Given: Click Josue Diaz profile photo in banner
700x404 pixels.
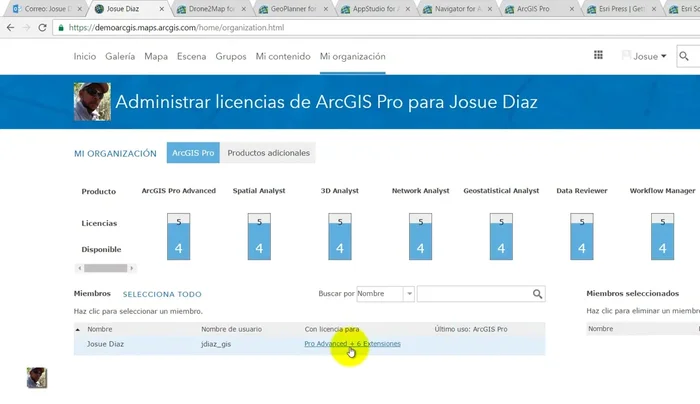Looking at the screenshot, I should coord(92,102).
